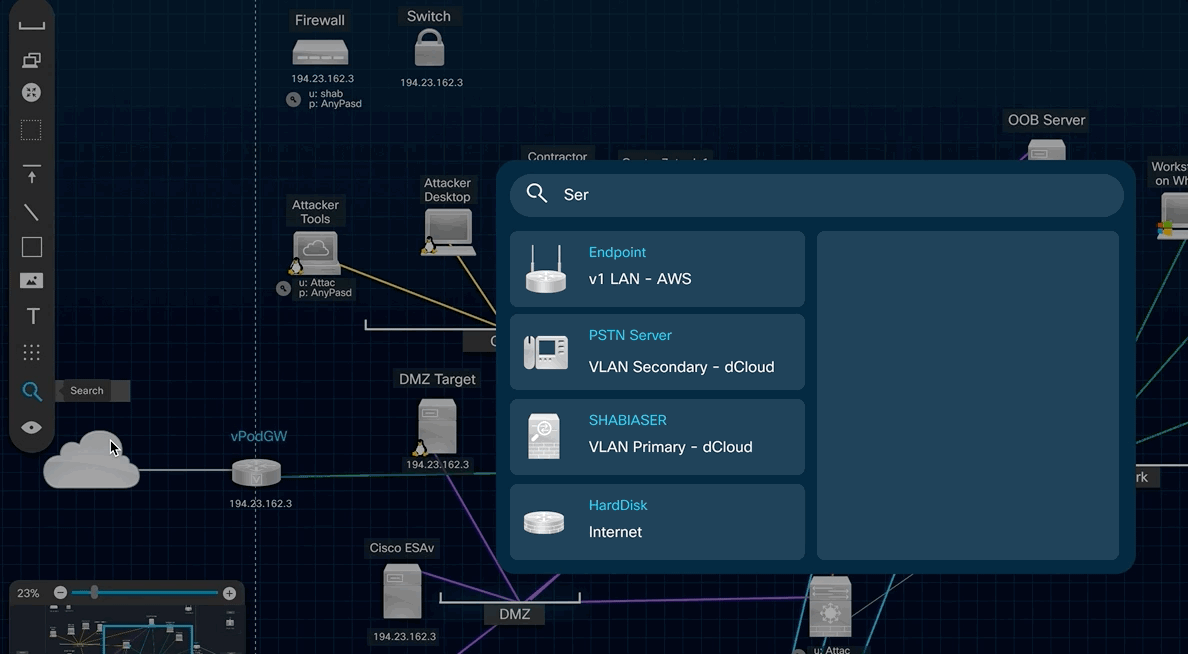This screenshot has height=654, width=1188.
Task: Activate the dashed rectangle selection tool
Action: coord(31,130)
